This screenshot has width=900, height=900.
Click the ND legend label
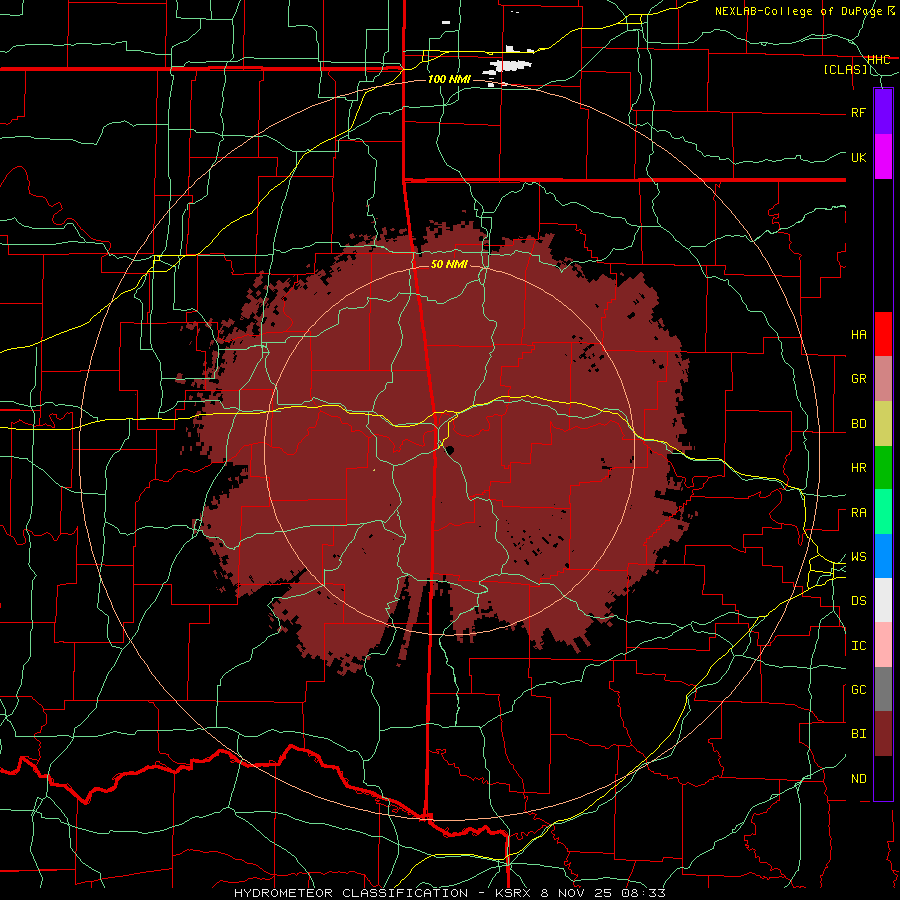pos(858,779)
